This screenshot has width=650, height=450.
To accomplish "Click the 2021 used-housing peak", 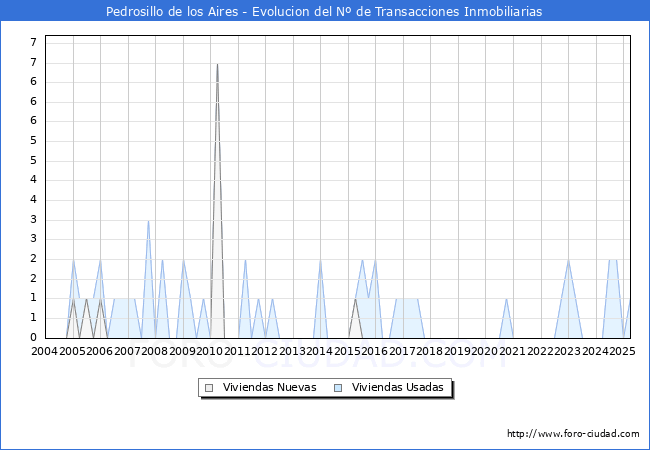I will 506,299.
